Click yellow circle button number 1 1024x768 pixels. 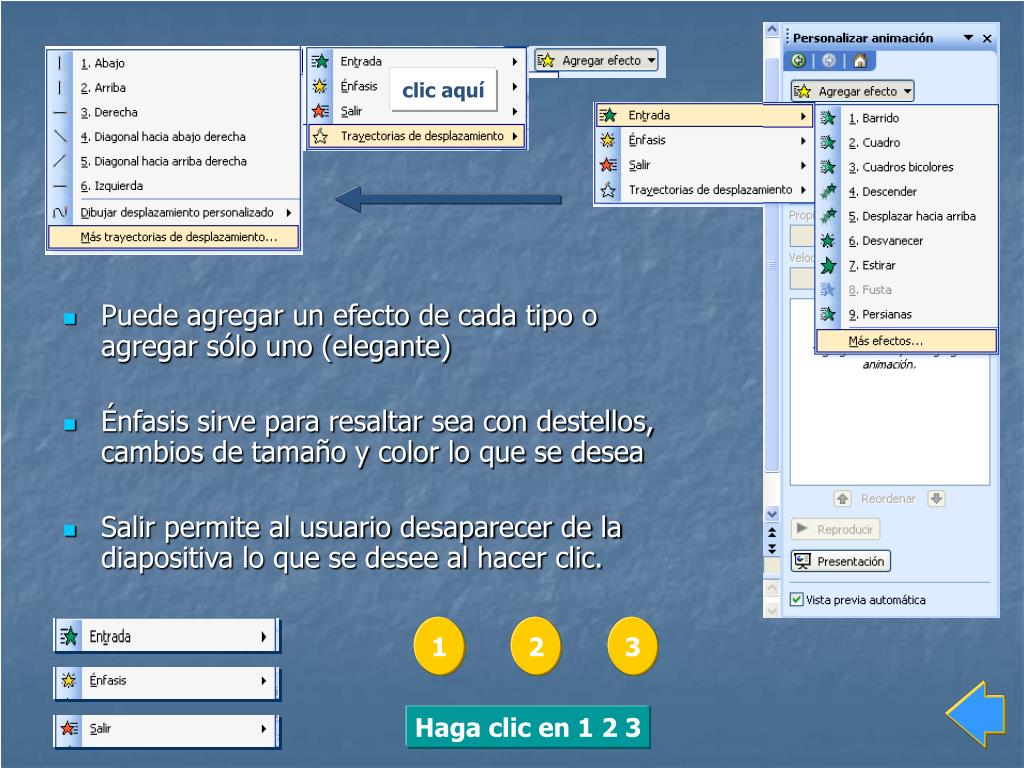click(x=439, y=647)
